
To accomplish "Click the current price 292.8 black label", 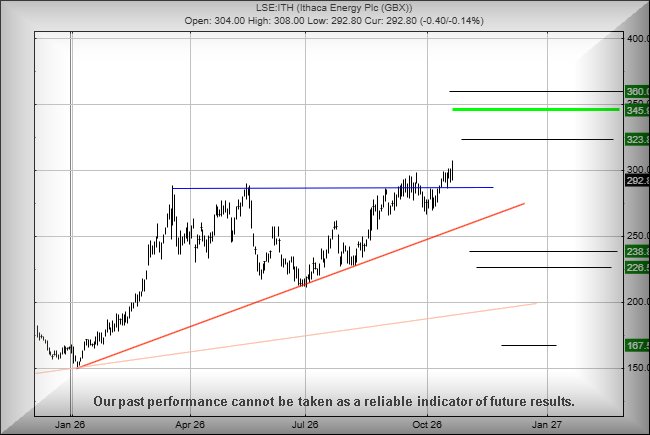I will coord(637,181).
